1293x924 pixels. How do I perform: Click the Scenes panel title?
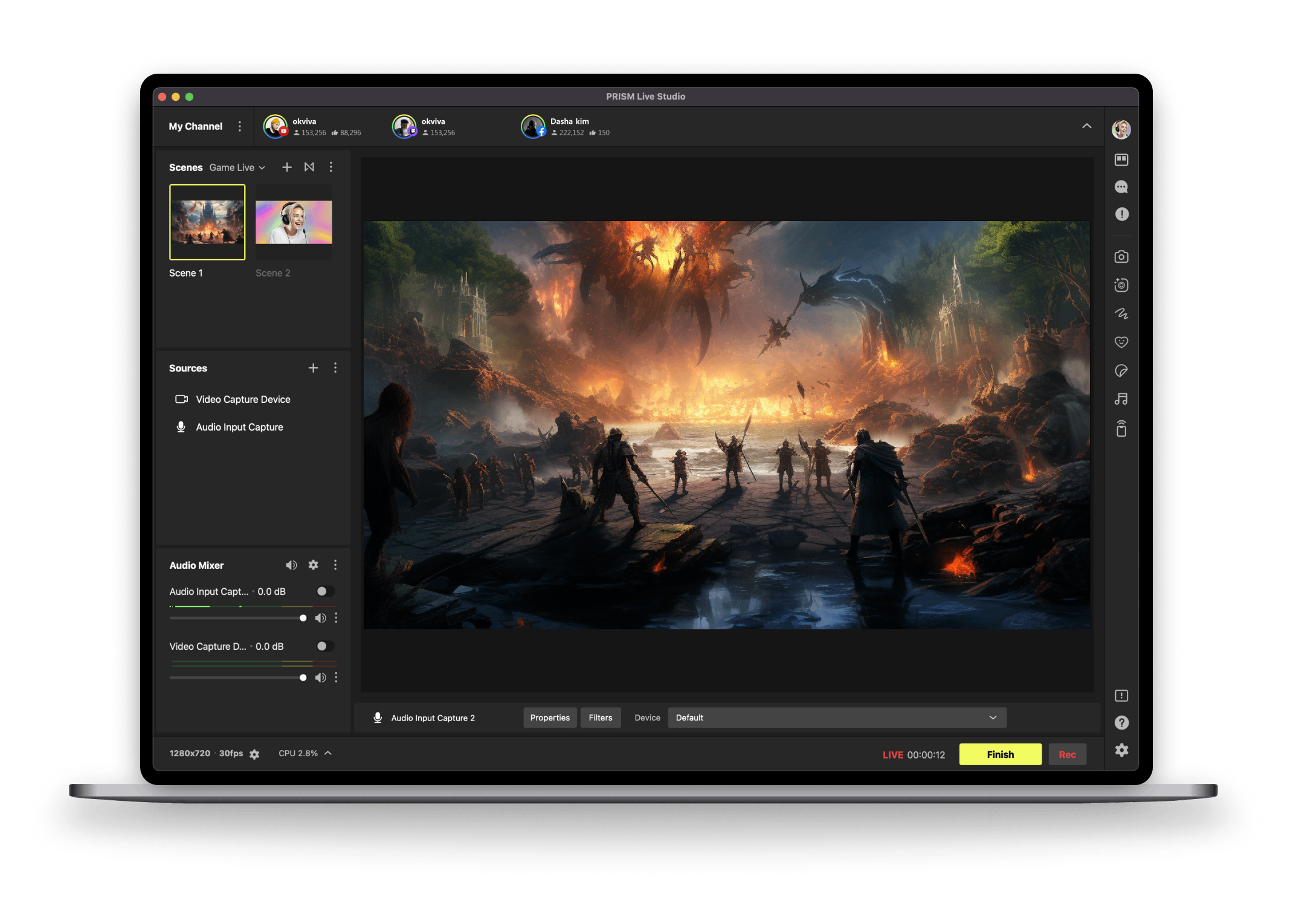point(185,167)
